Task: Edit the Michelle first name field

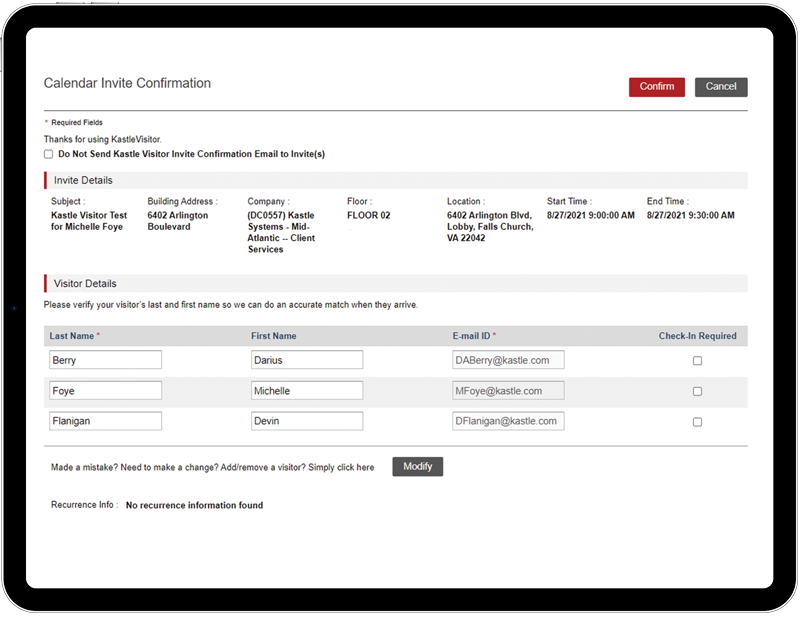Action: tap(307, 390)
